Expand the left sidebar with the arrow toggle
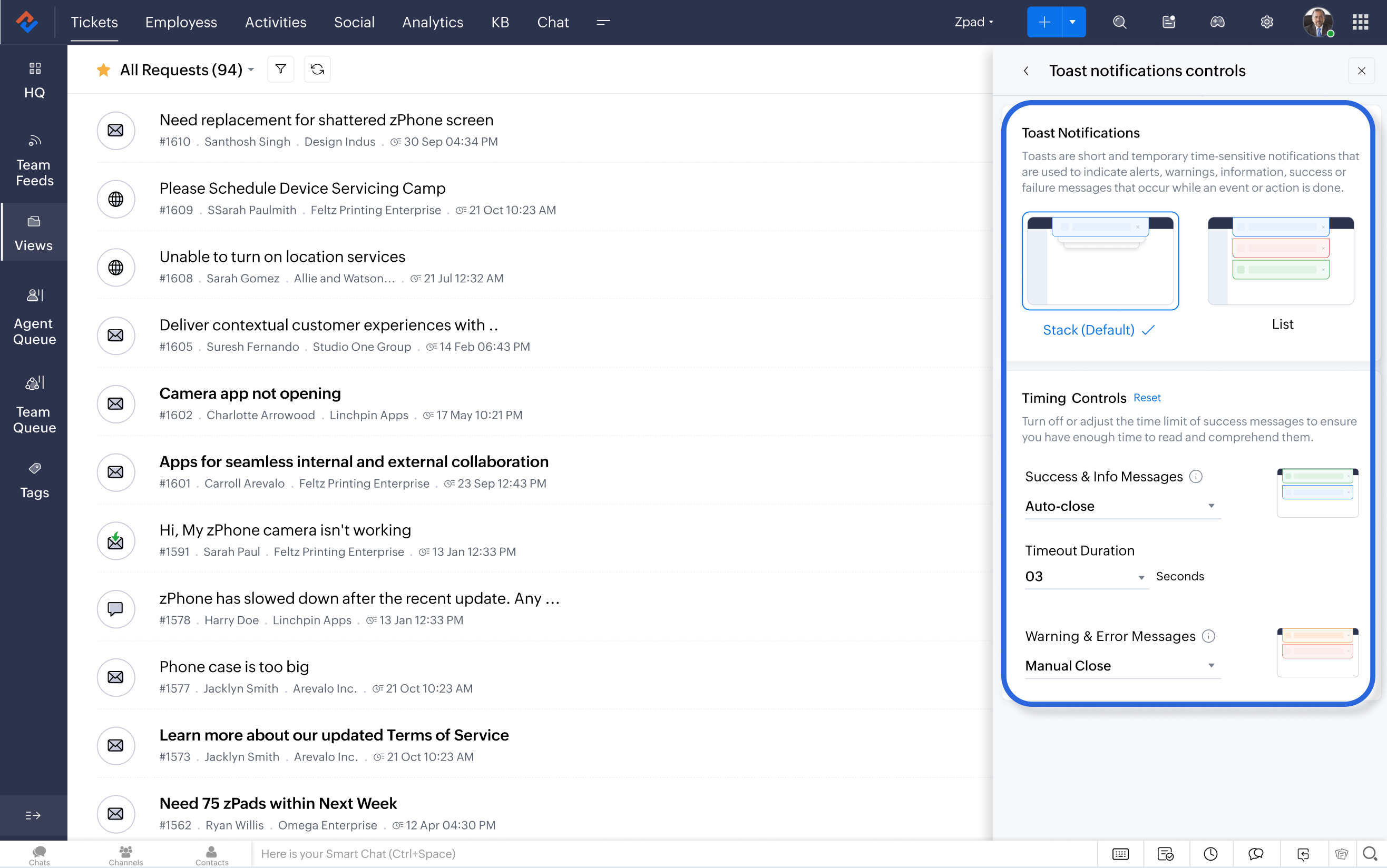 tap(33, 815)
